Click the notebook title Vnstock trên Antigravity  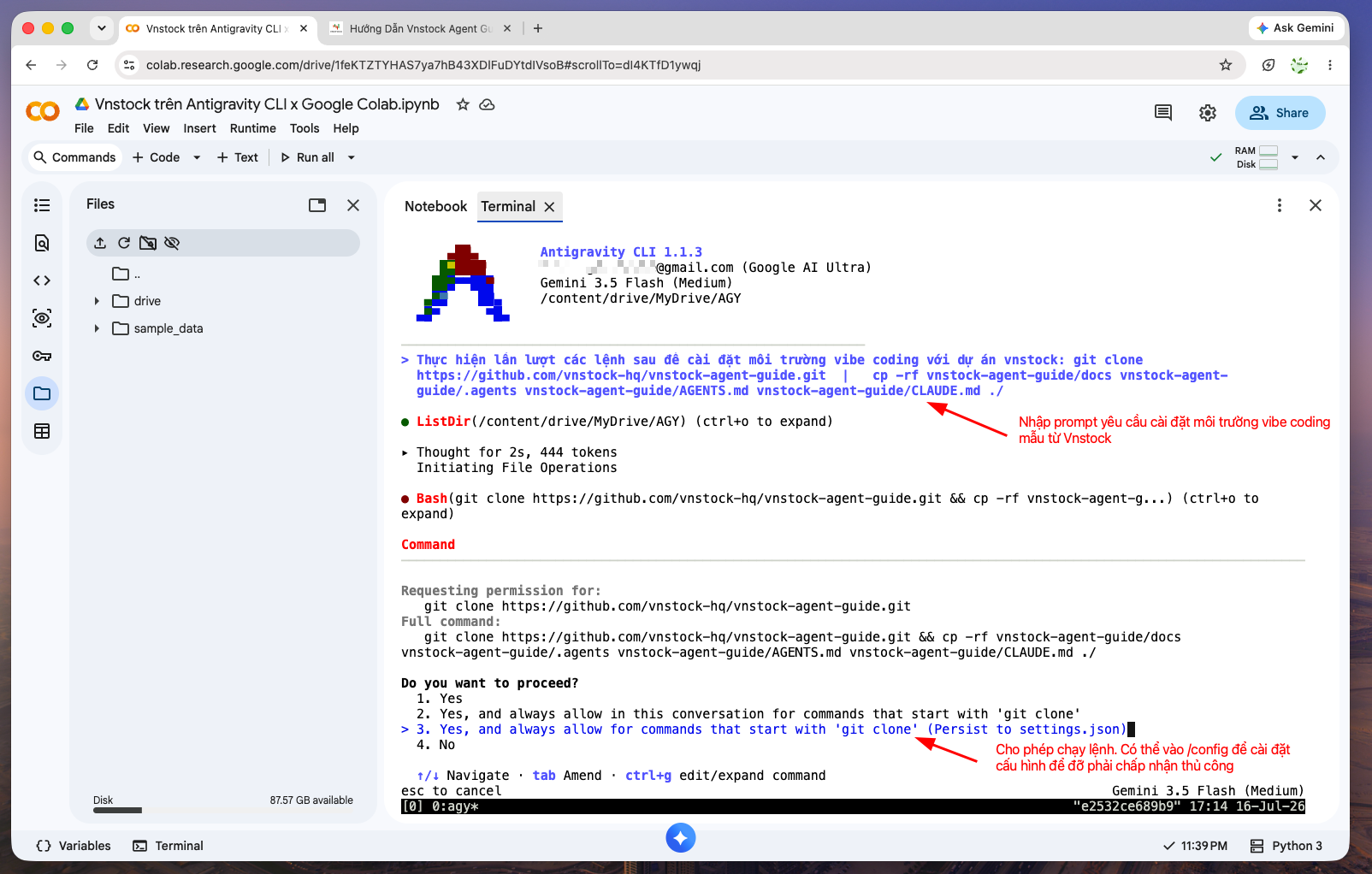[x=267, y=104]
